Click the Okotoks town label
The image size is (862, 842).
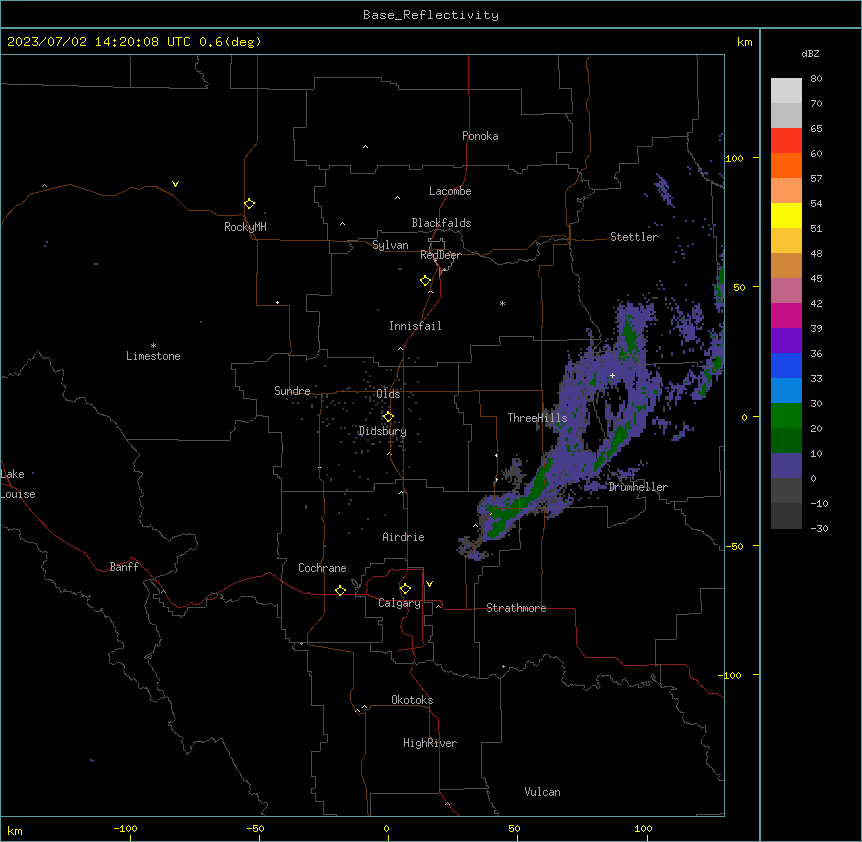(x=412, y=700)
